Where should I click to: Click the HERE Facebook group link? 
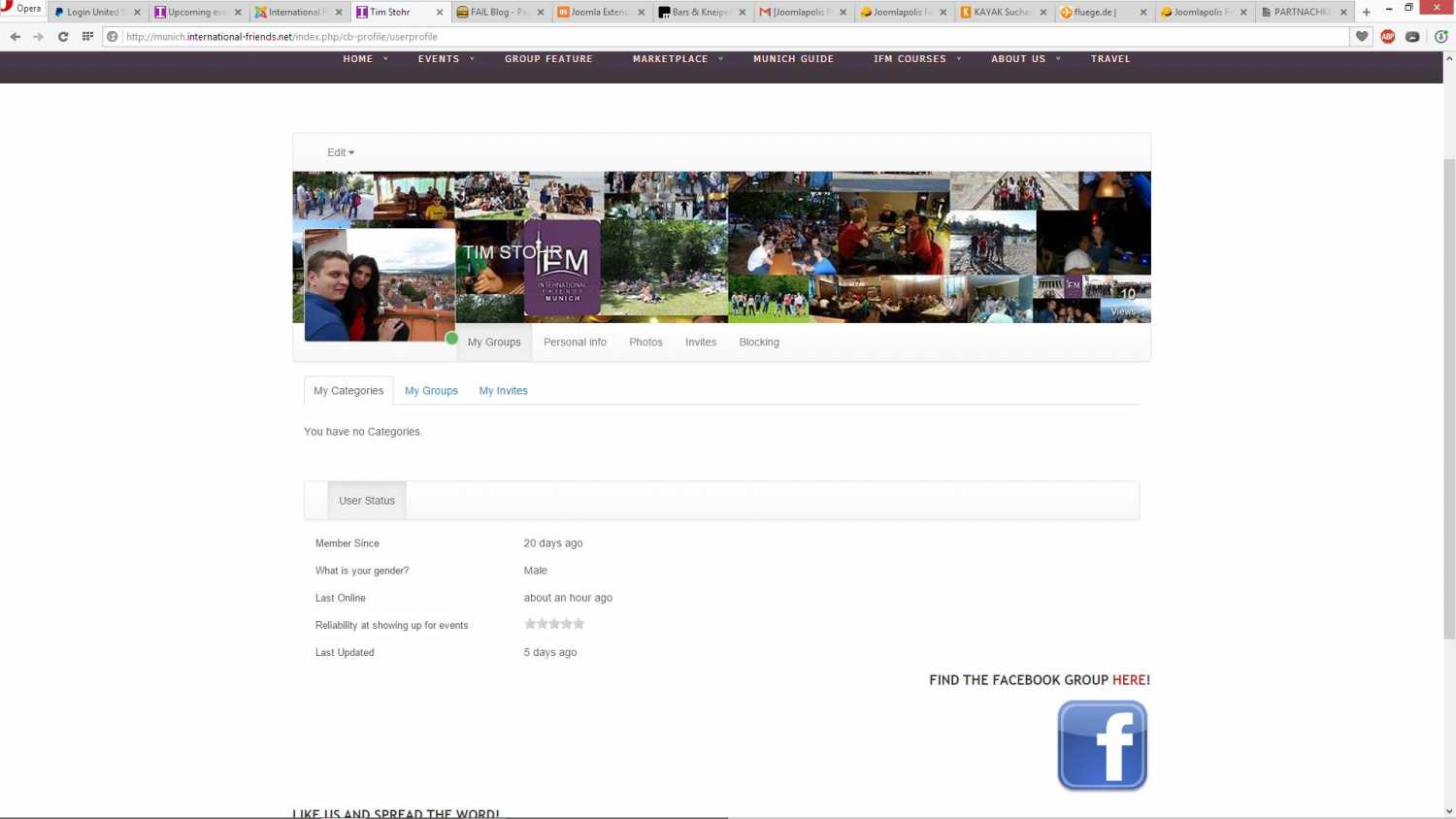[x=1130, y=680]
